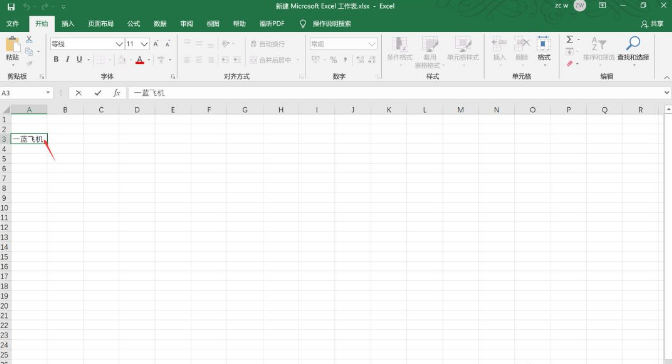Viewport: 672px width, 364px height.
Task: Click the Redo arrow icon
Action: click(x=45, y=6)
